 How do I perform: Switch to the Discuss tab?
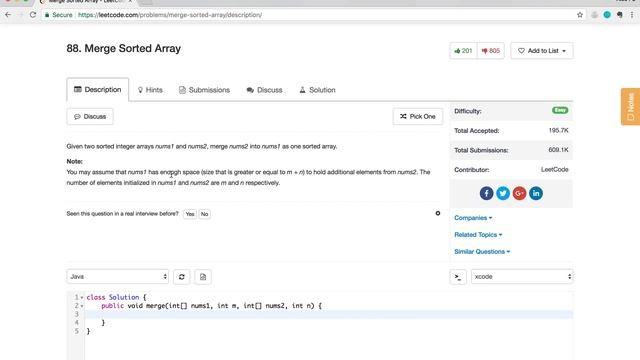pyautogui.click(x=264, y=90)
